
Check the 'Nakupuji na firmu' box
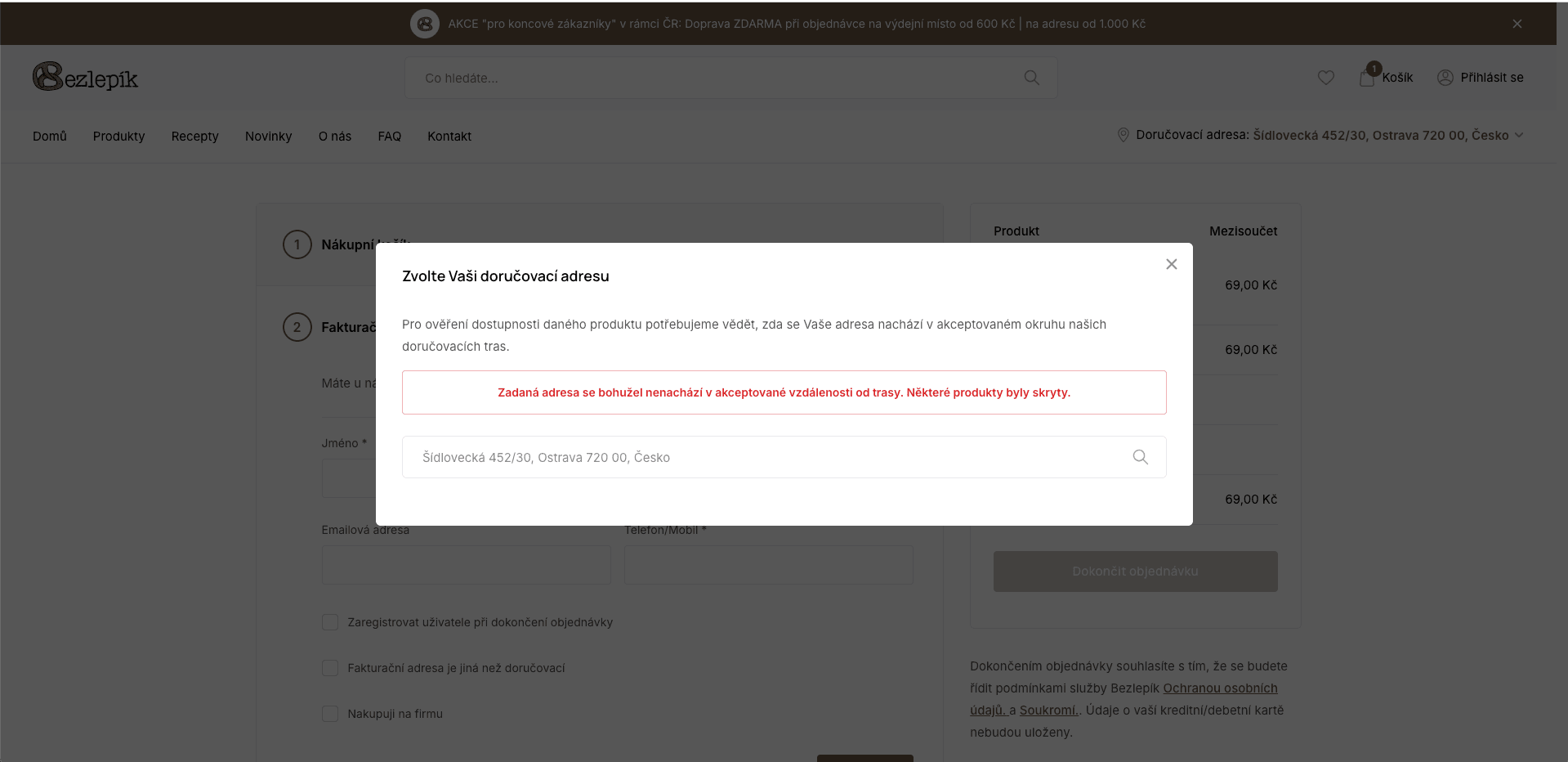[x=330, y=714]
